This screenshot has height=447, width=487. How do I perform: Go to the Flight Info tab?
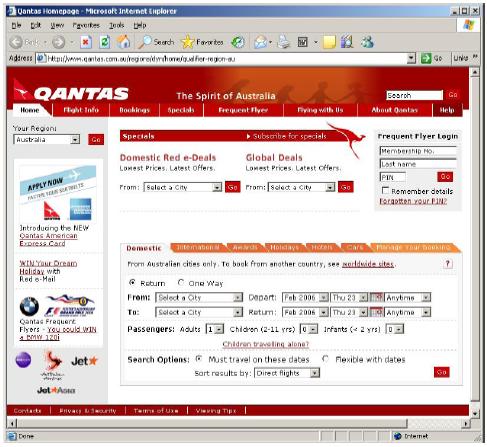pyautogui.click(x=81, y=110)
